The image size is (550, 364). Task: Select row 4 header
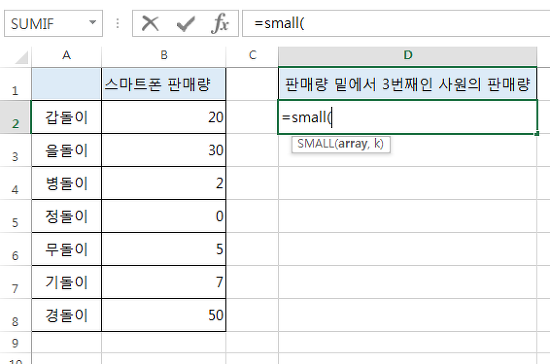click(15, 183)
